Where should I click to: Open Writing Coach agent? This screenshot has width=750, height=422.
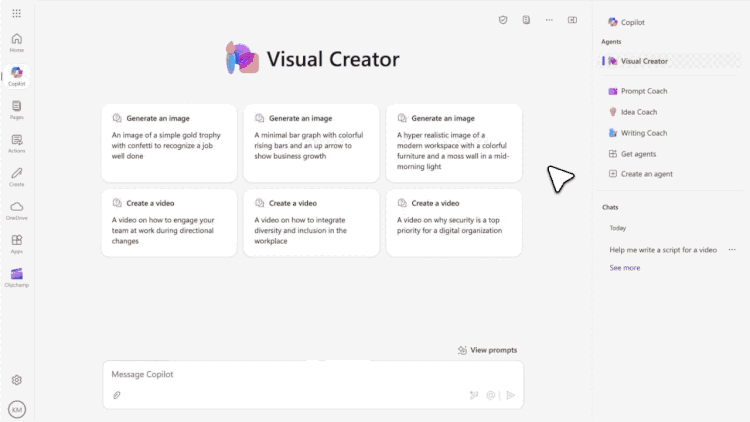click(x=638, y=133)
